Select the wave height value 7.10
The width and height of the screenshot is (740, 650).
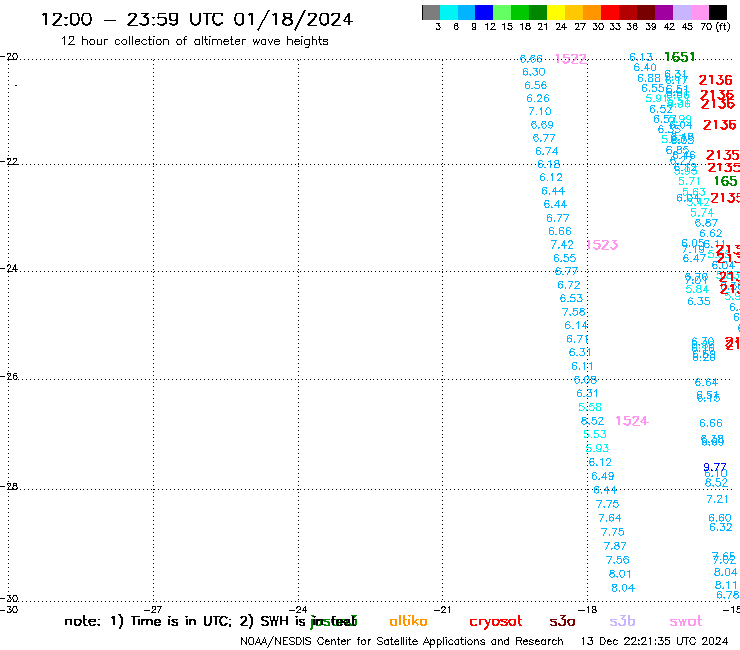[540, 111]
